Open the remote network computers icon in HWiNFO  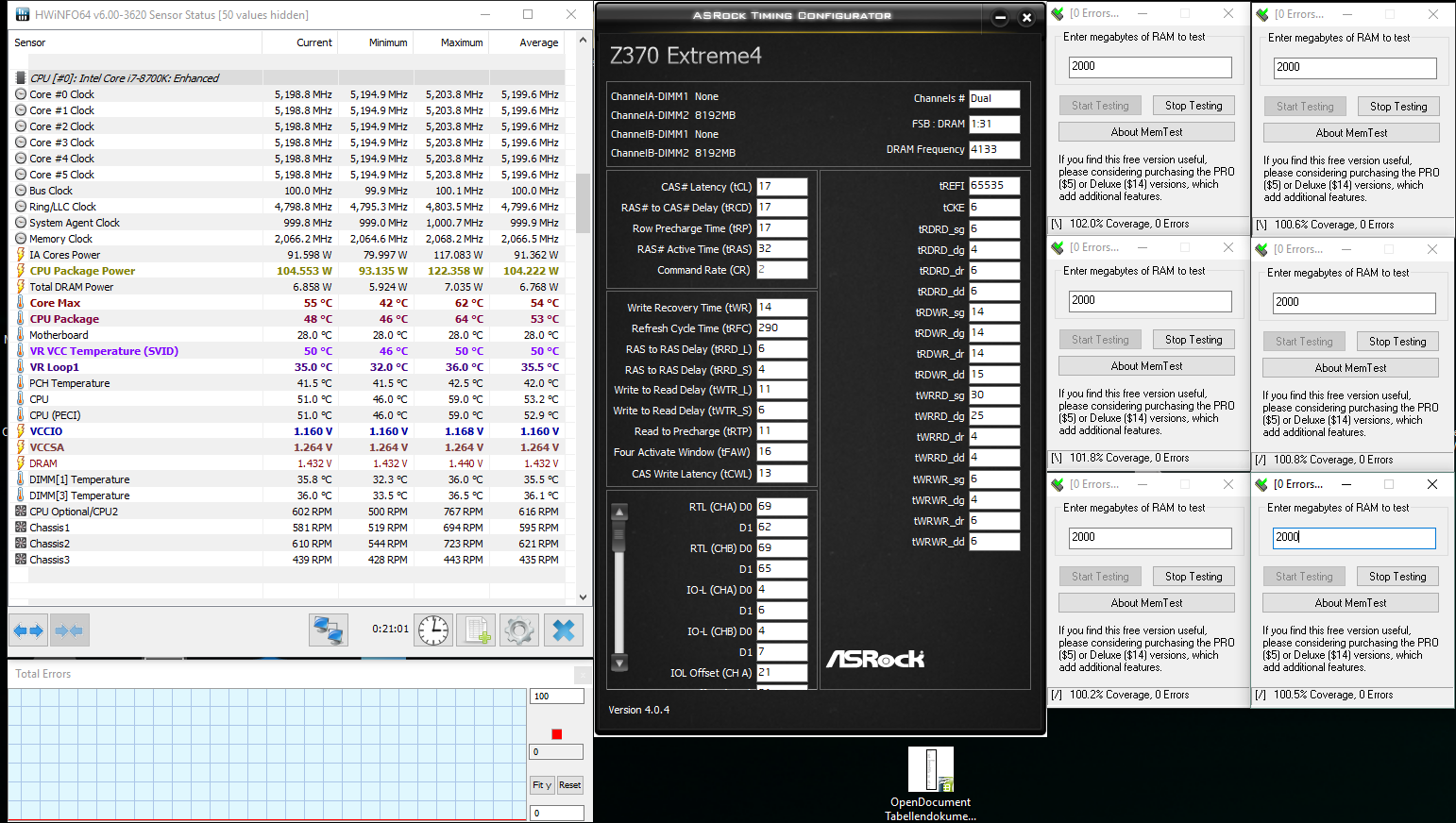point(329,630)
